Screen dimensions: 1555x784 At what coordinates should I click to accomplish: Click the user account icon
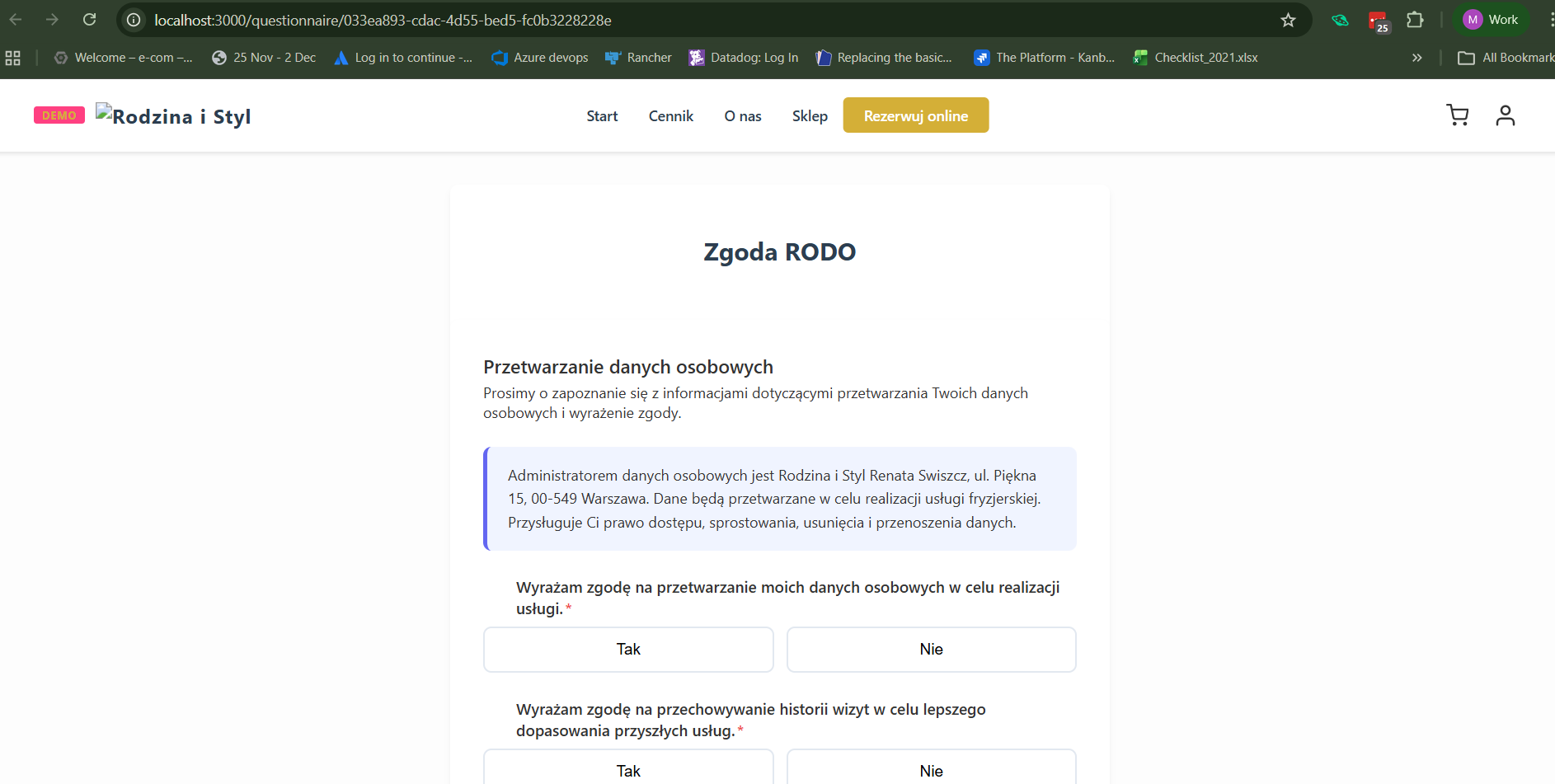click(1506, 115)
